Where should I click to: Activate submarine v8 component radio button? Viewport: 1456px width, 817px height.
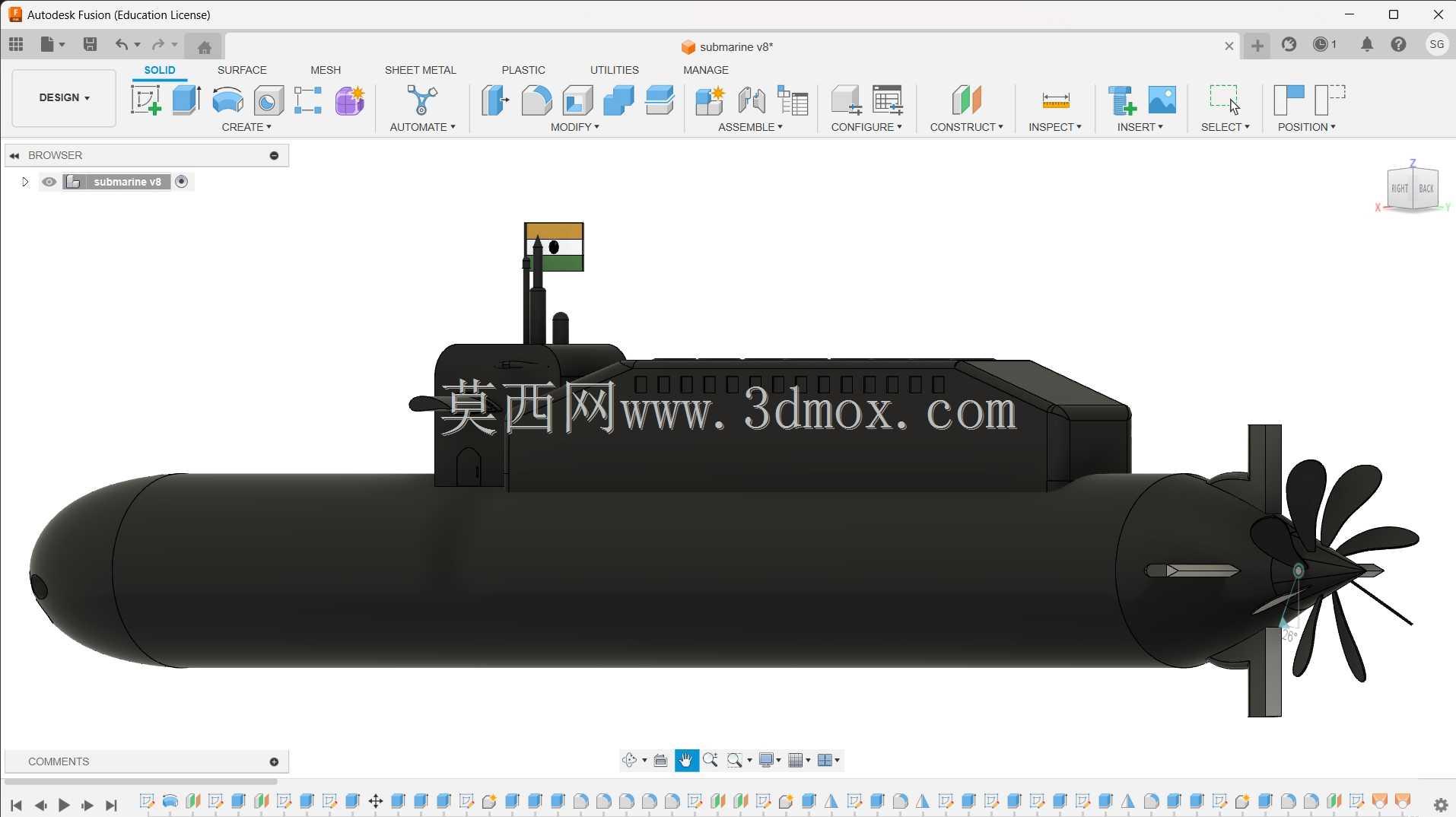(x=182, y=182)
